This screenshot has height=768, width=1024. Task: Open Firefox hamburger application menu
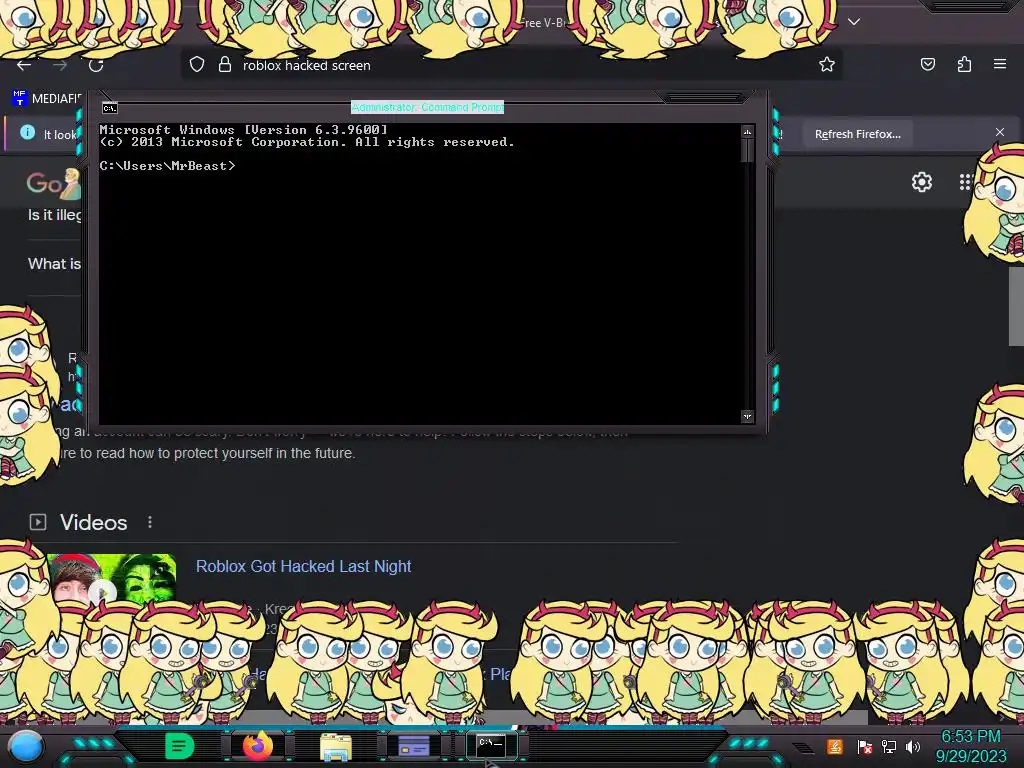tap(1000, 64)
